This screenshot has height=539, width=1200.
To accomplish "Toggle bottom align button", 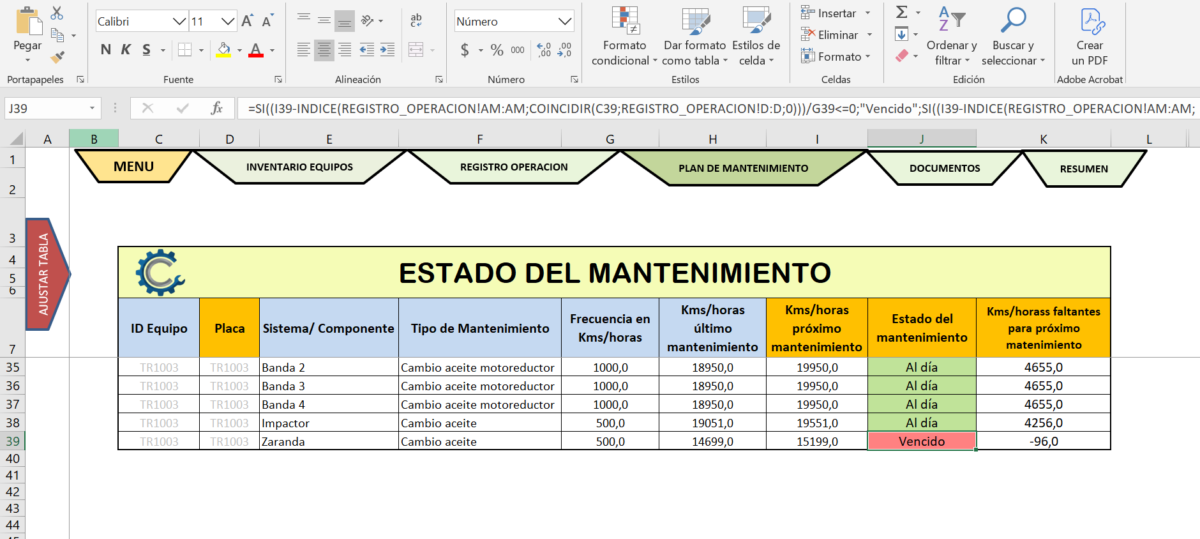I will 345,20.
